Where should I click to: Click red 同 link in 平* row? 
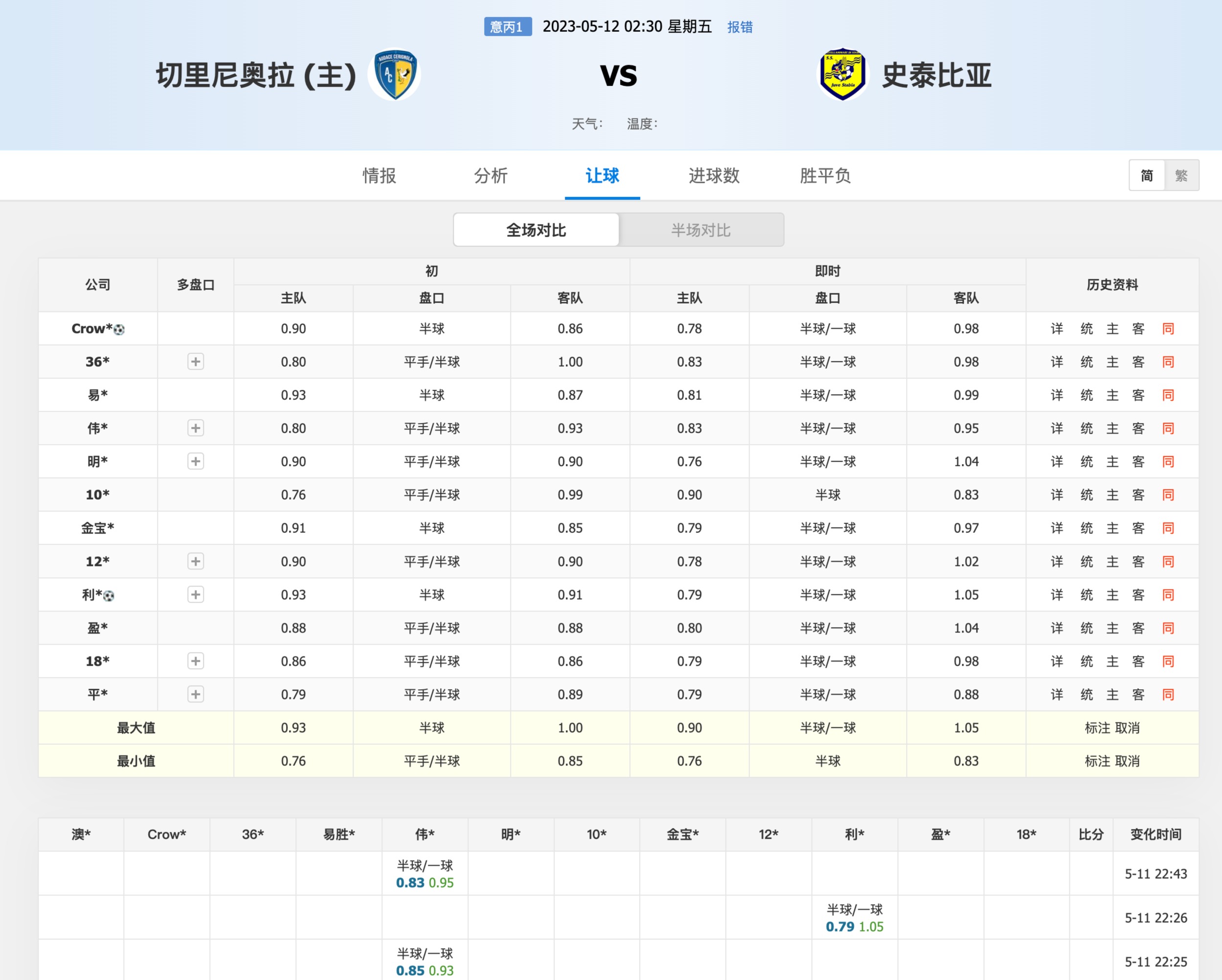(x=1168, y=695)
